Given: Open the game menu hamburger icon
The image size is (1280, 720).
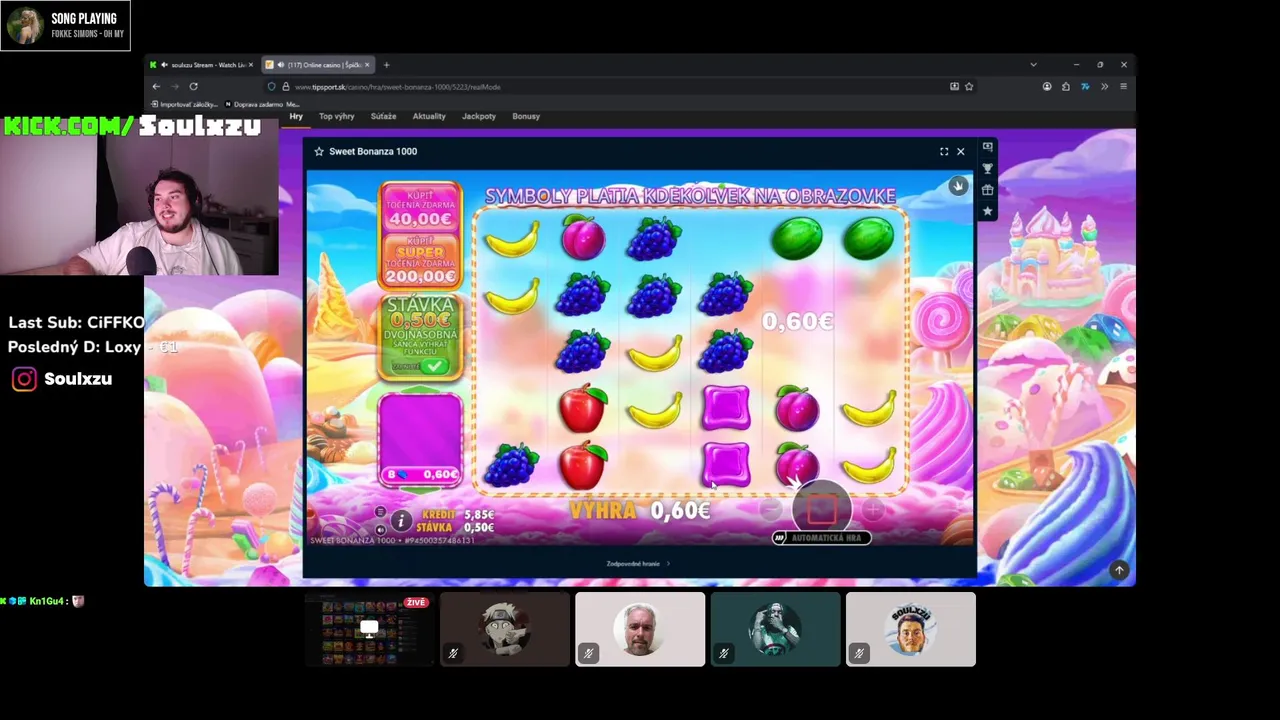Looking at the screenshot, I should pyautogui.click(x=380, y=512).
